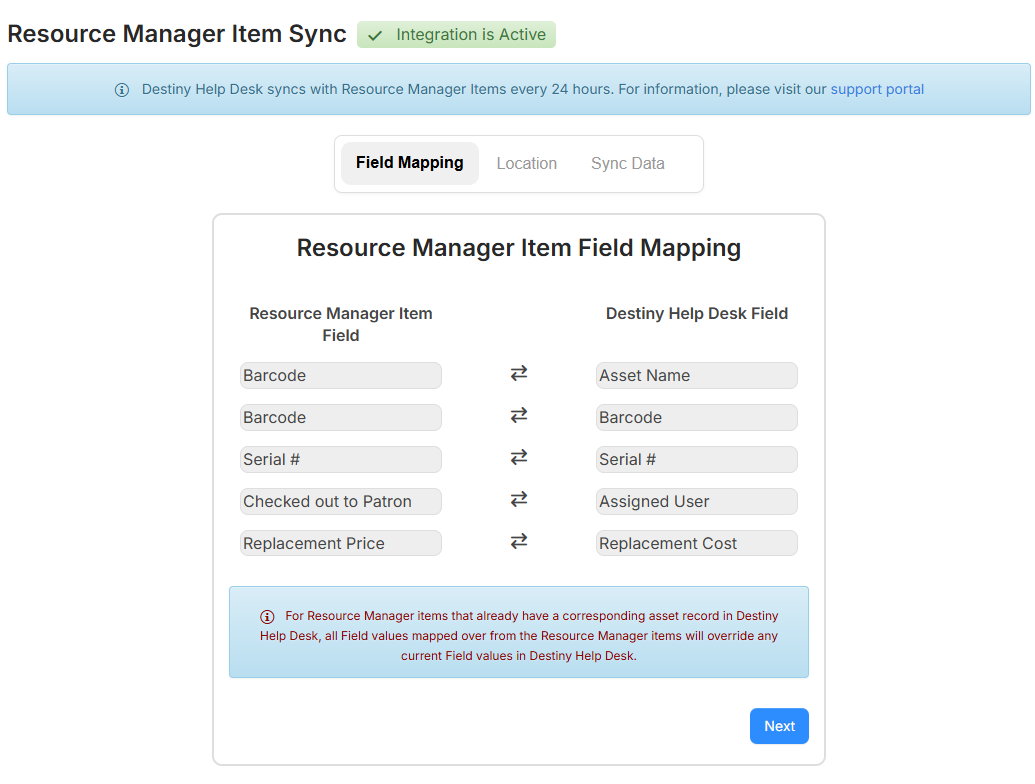Select the Asset Name help desk field

[x=696, y=376]
